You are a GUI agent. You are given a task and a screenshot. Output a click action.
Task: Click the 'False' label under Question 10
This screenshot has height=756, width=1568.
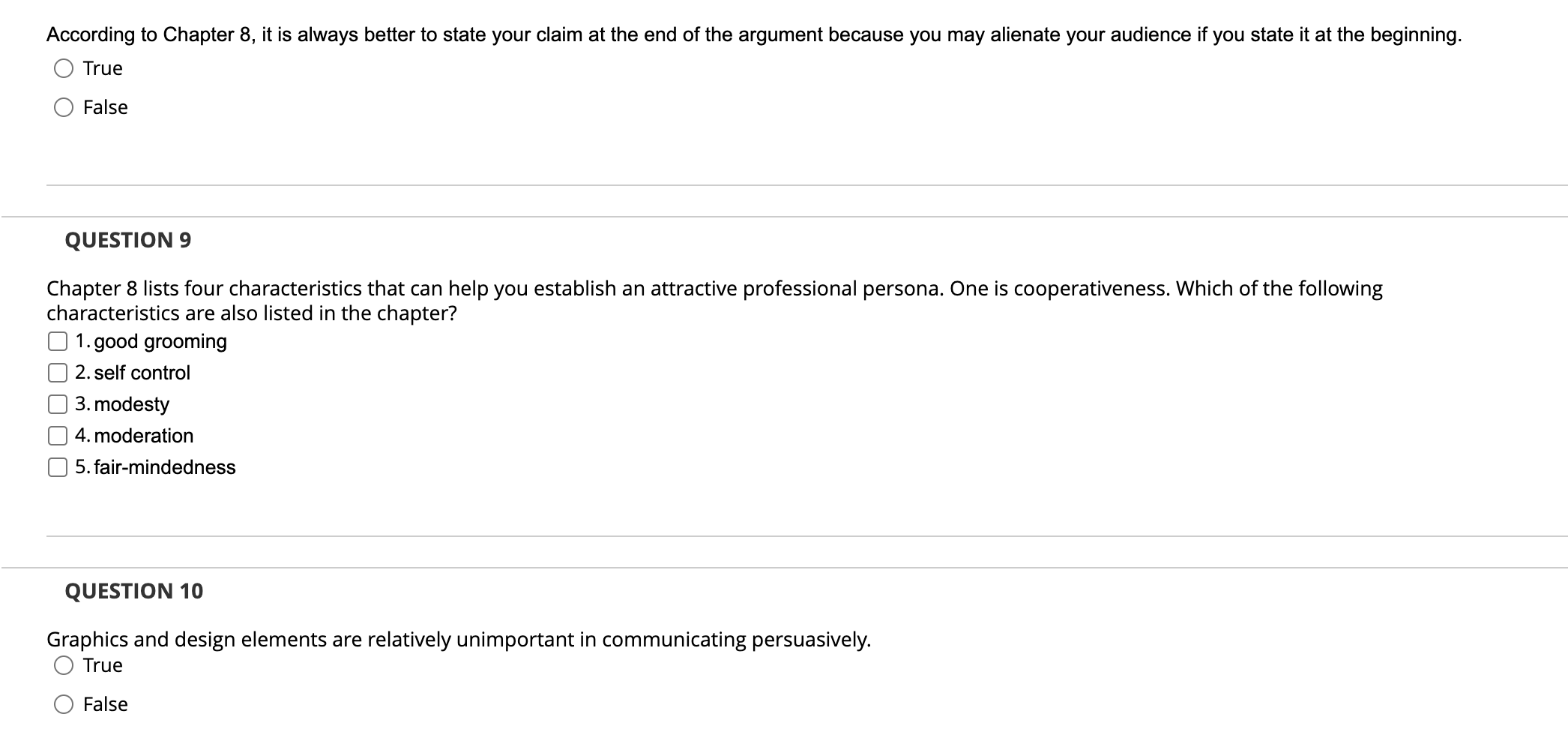coord(106,705)
